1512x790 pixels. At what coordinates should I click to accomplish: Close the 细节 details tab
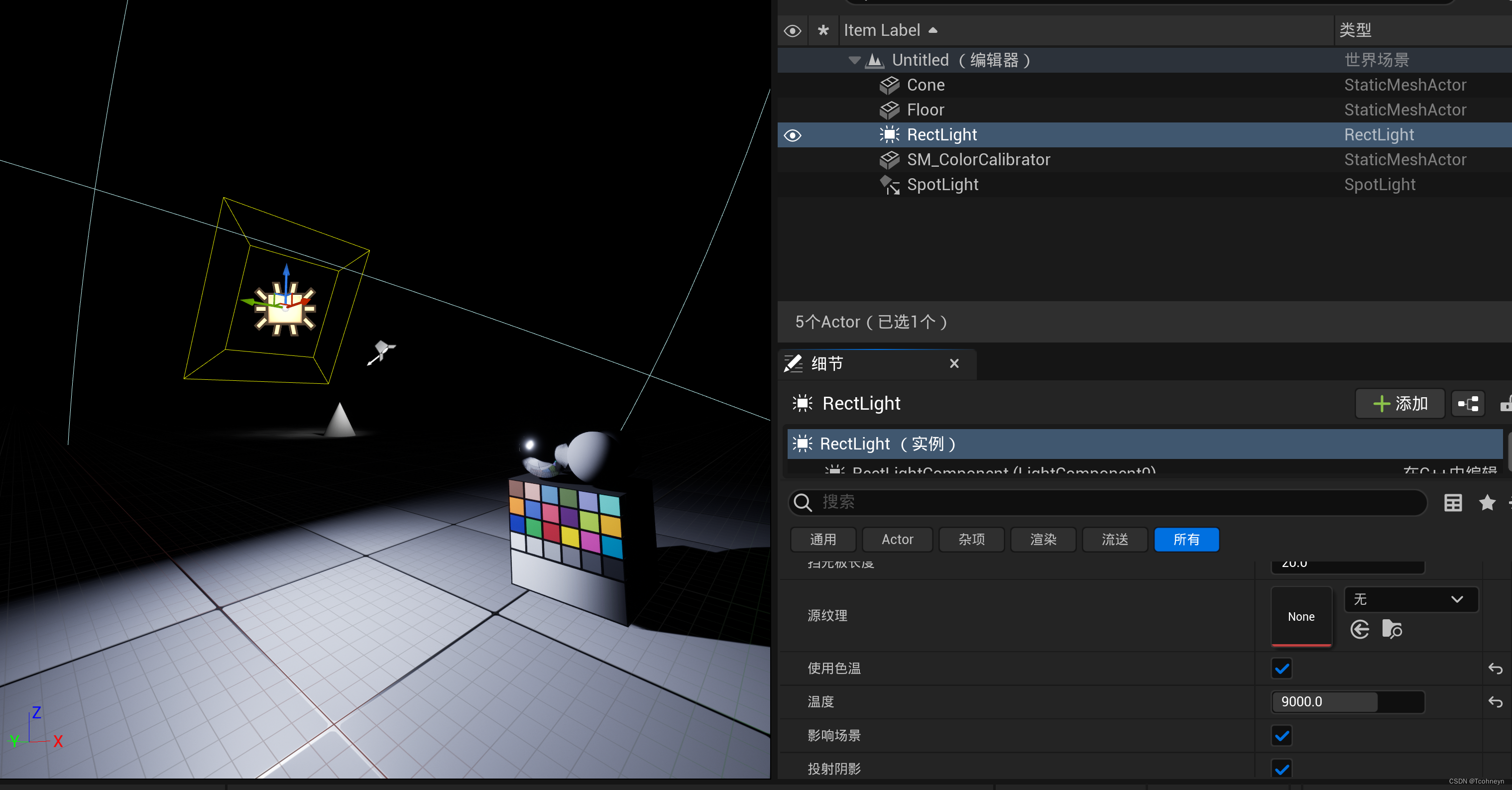pos(954,363)
